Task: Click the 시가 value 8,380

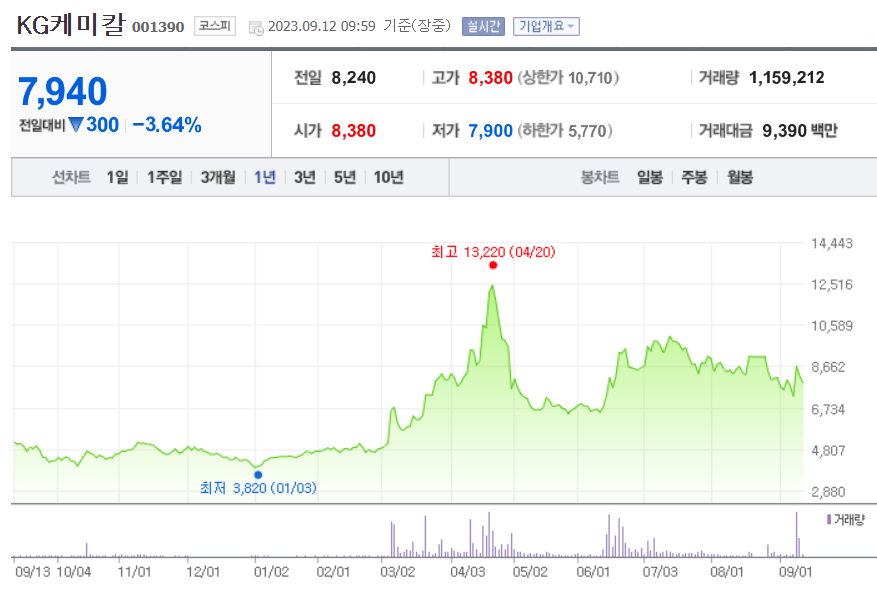Action: click(353, 131)
